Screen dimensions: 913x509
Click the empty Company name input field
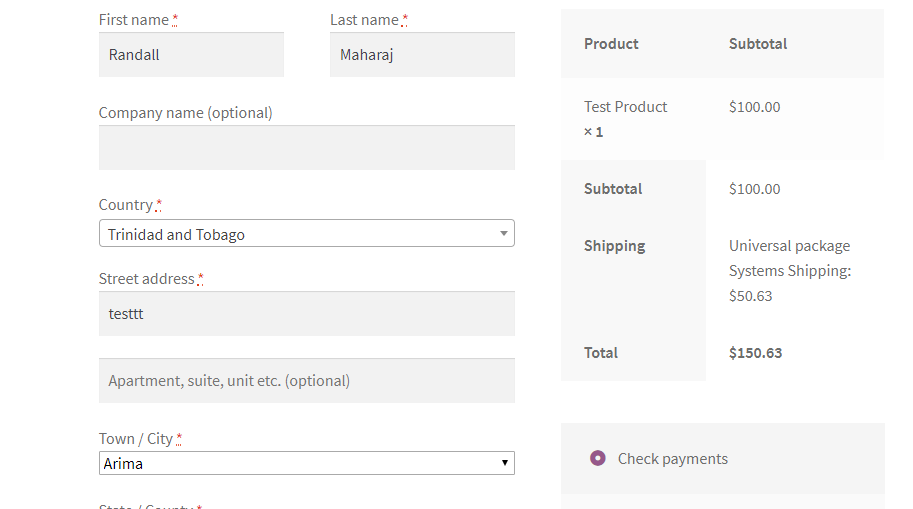click(306, 148)
